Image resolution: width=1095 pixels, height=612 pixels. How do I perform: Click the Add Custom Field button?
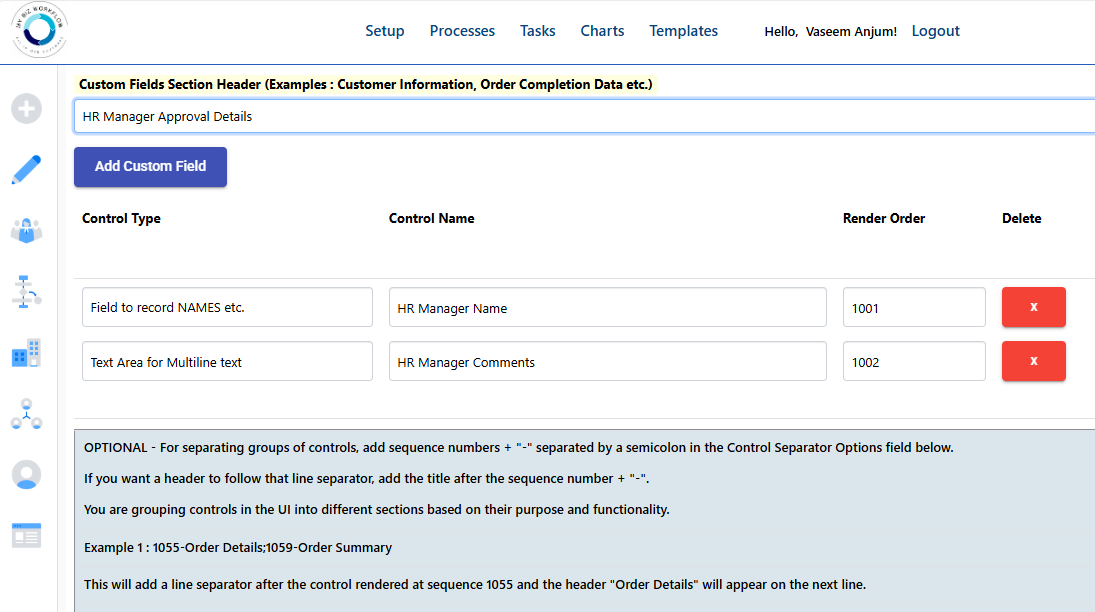150,167
